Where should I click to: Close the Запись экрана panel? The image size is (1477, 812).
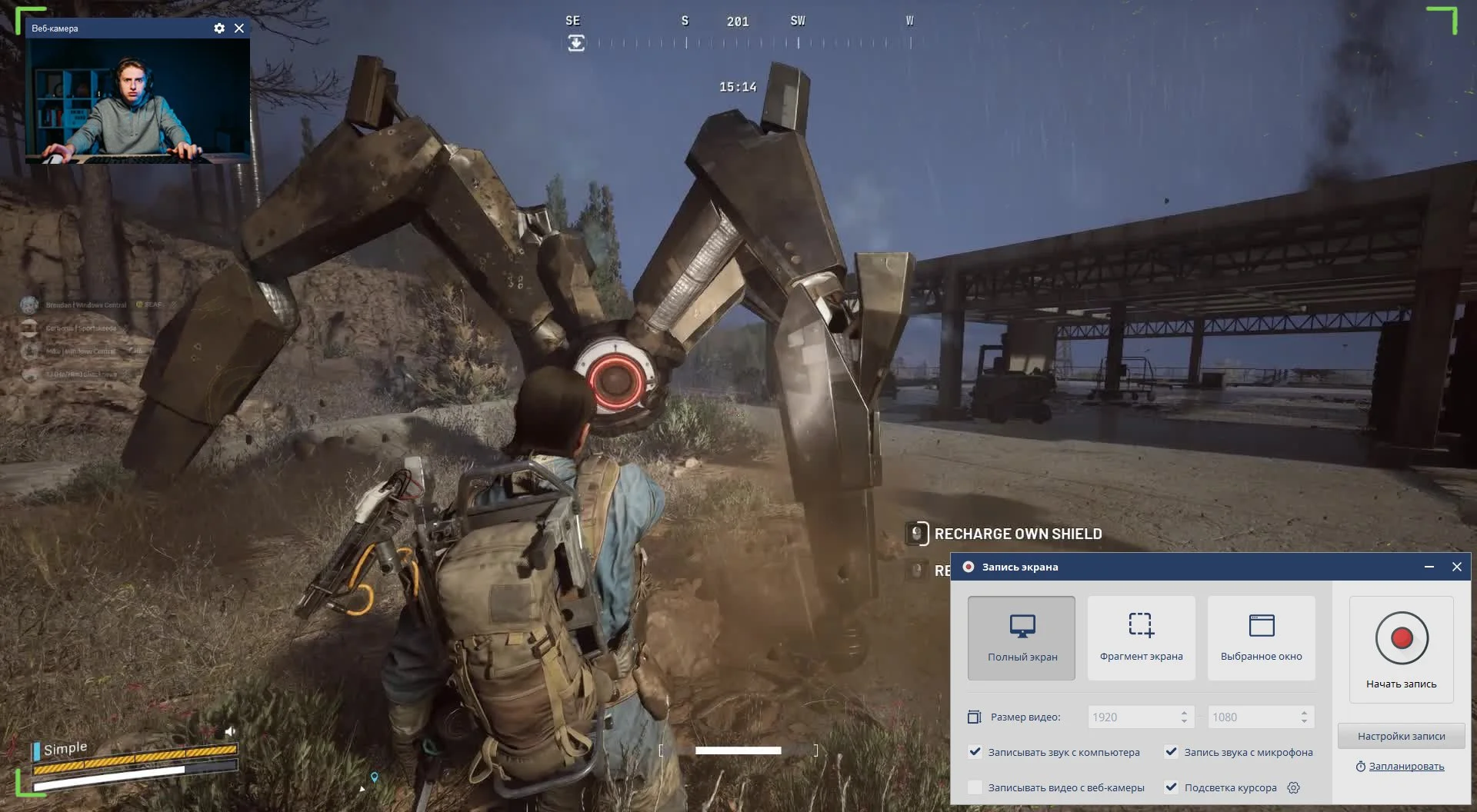click(1457, 567)
